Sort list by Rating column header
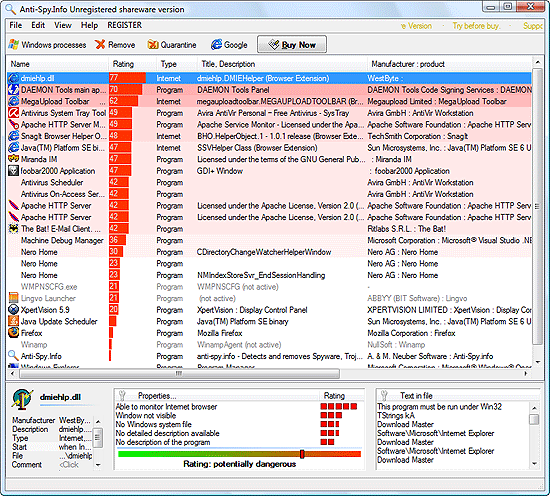The width and height of the screenshot is (550, 496). (123, 64)
